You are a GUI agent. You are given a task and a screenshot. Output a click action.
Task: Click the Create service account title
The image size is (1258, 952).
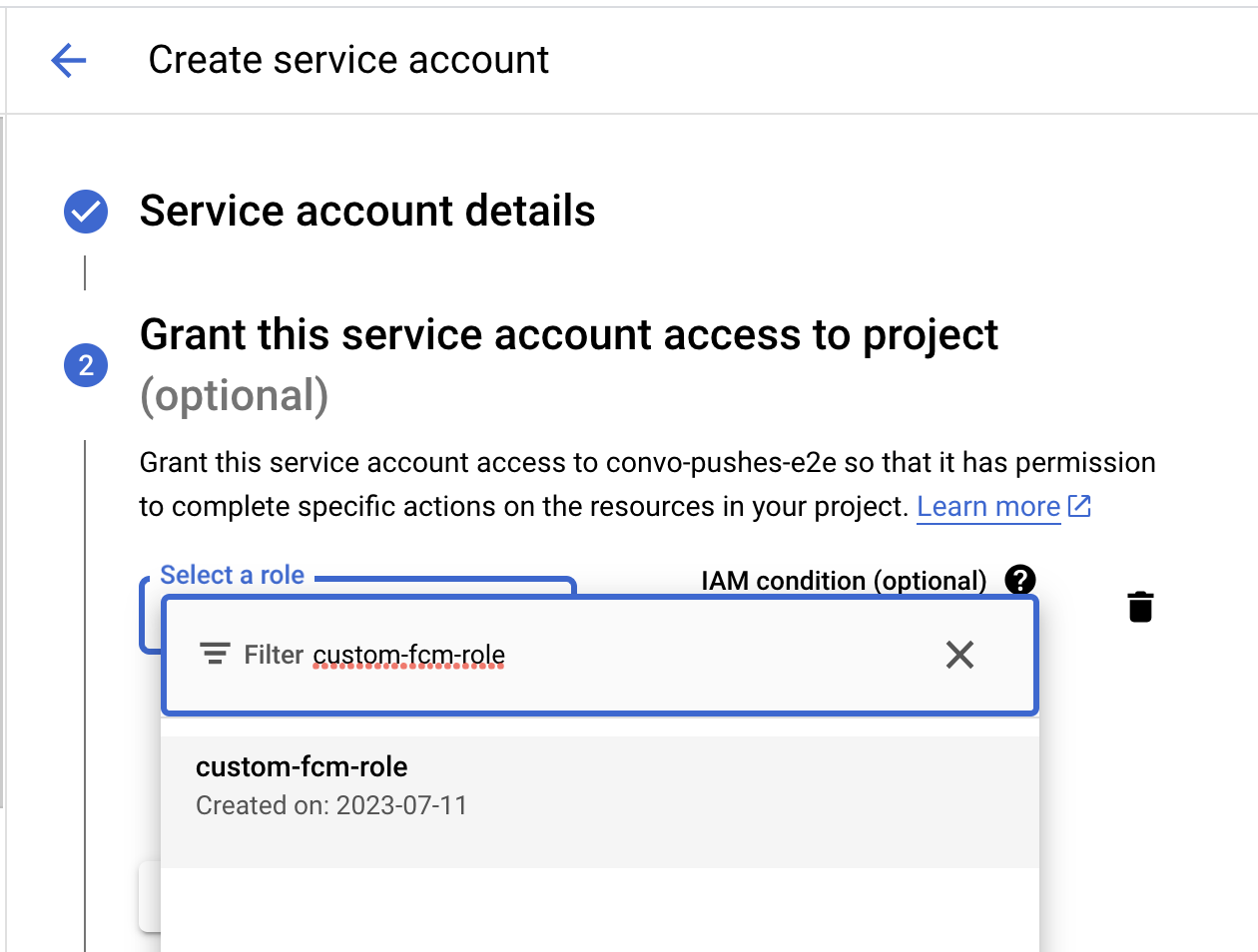(348, 60)
